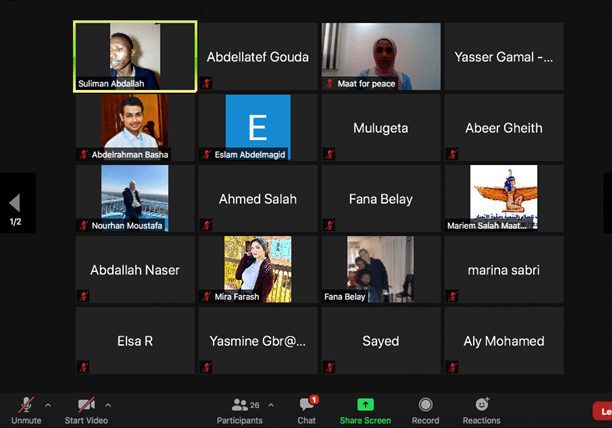Click the Elsa R name tile
This screenshot has height=428, width=612.
coord(135,341)
